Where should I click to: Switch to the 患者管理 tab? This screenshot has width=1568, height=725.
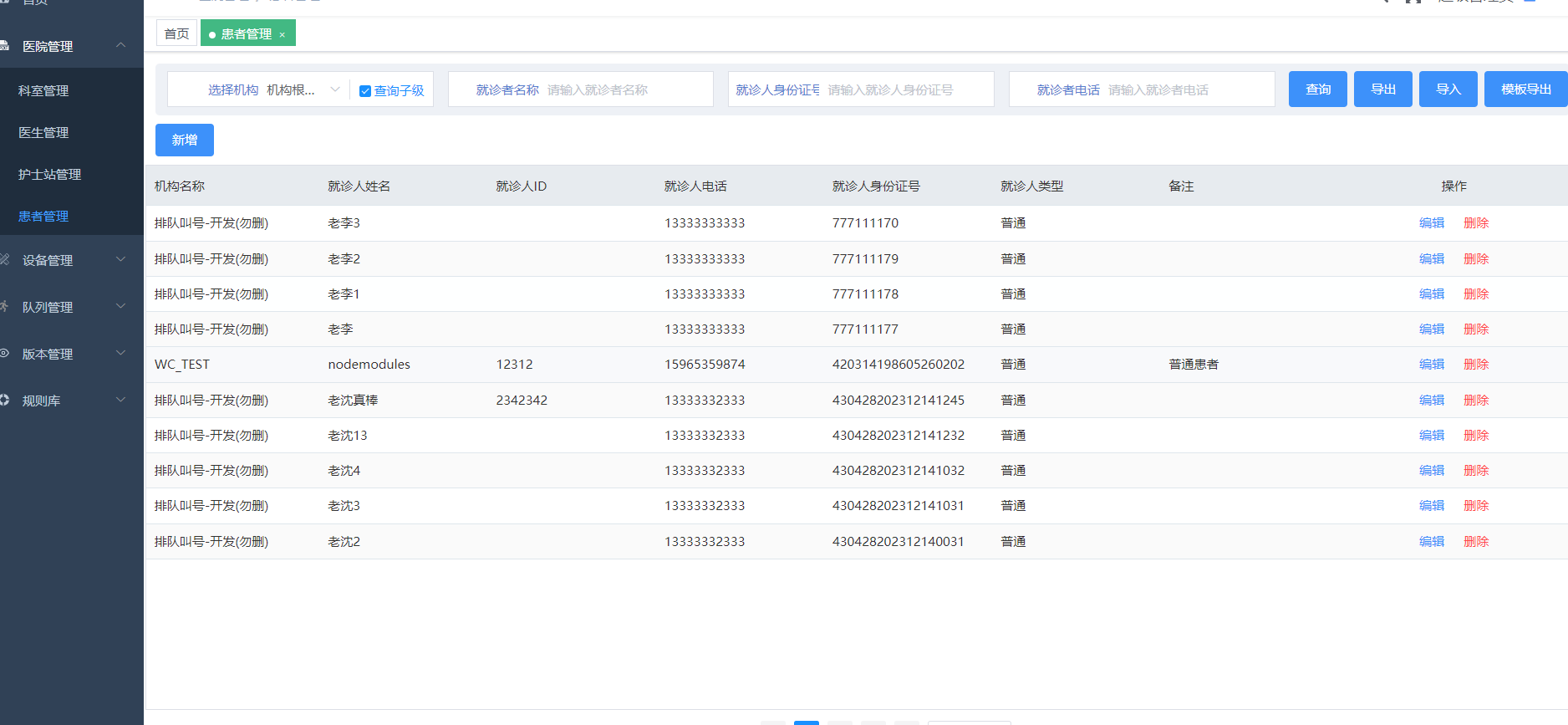[x=247, y=33]
